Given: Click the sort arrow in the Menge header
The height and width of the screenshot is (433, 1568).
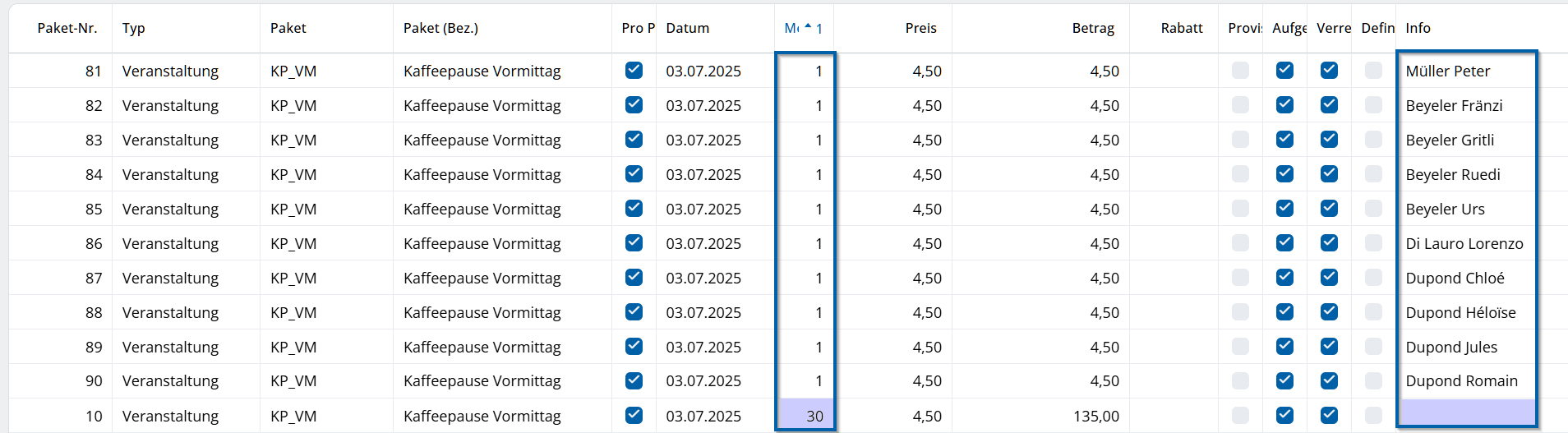Looking at the screenshot, I should pyautogui.click(x=808, y=27).
